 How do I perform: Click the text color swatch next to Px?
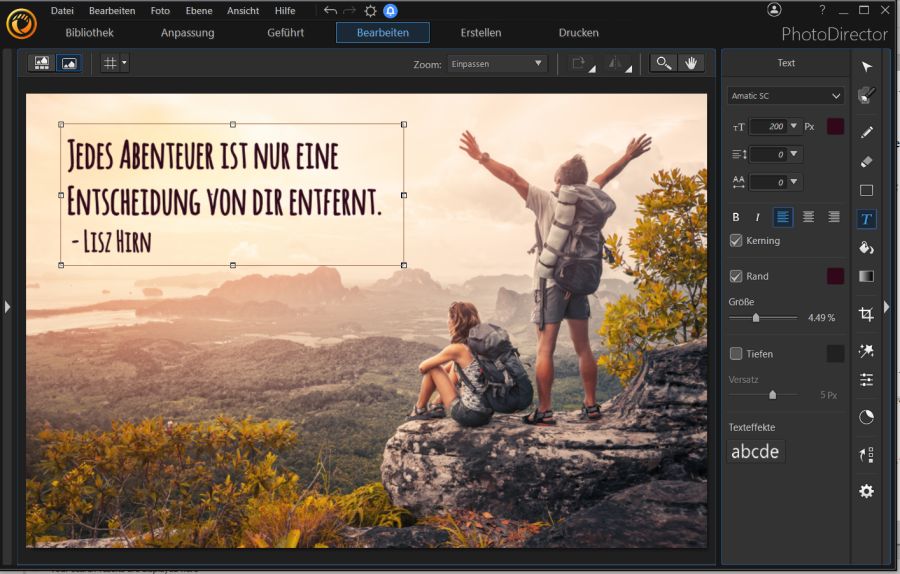point(835,127)
